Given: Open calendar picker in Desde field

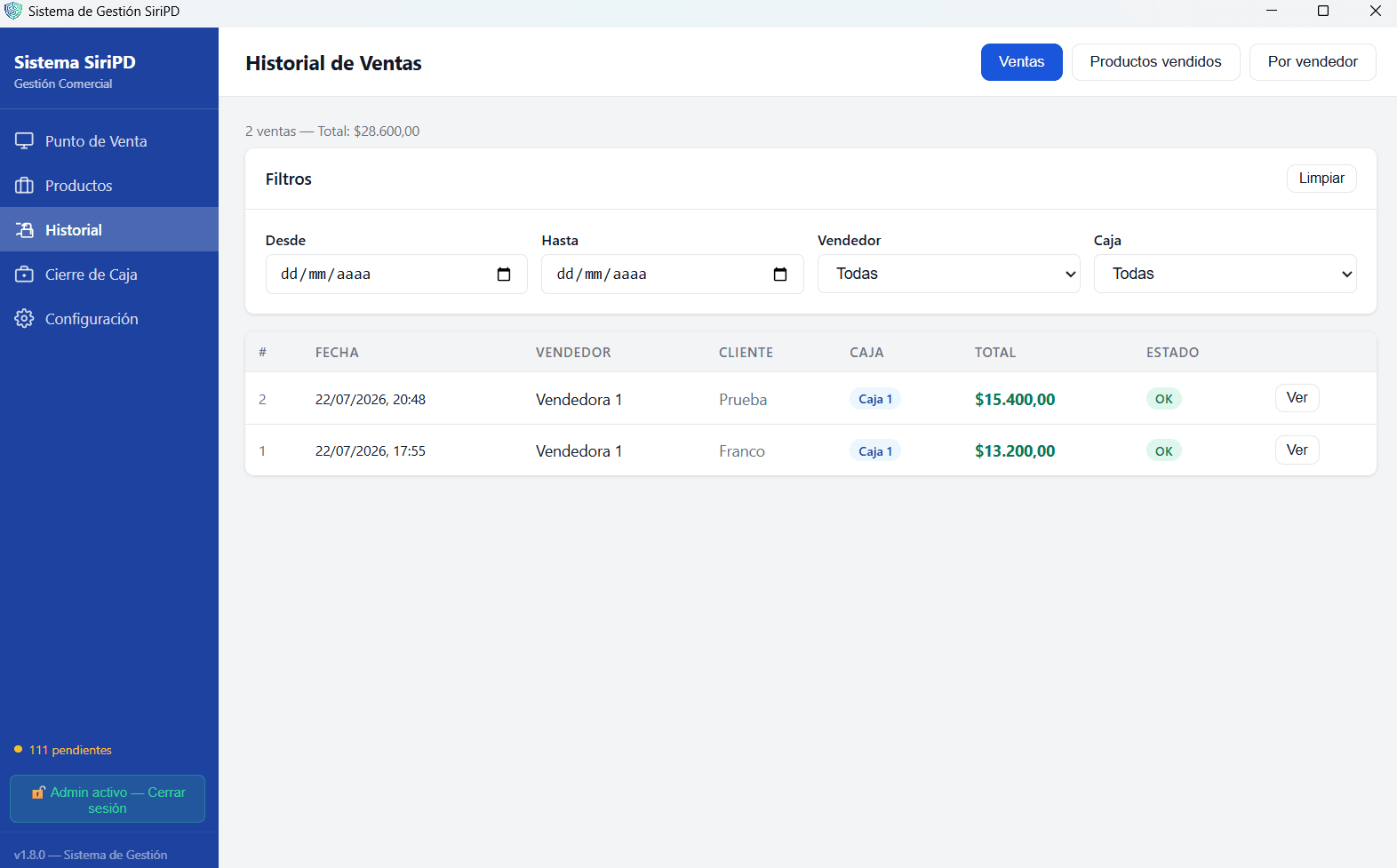Looking at the screenshot, I should point(504,275).
